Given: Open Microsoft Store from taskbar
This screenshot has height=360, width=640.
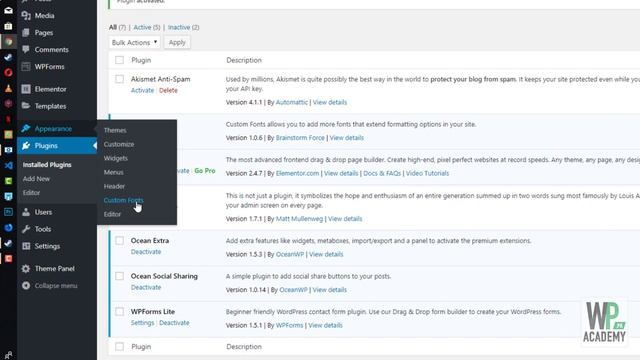Looking at the screenshot, I should [8, 26].
